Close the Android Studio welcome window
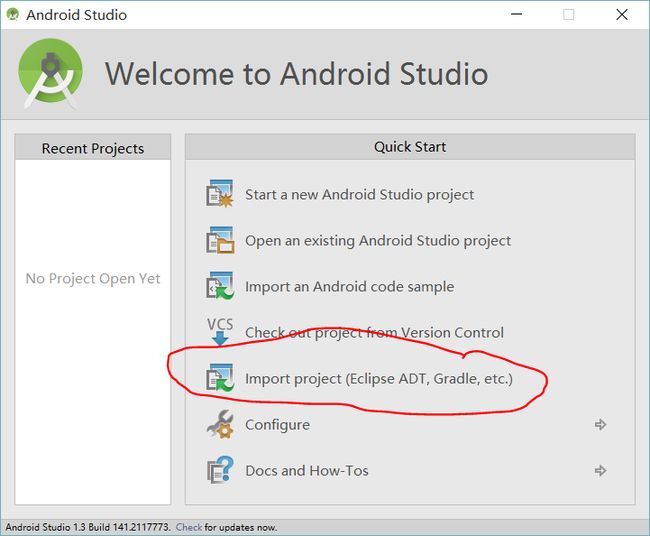 click(622, 15)
